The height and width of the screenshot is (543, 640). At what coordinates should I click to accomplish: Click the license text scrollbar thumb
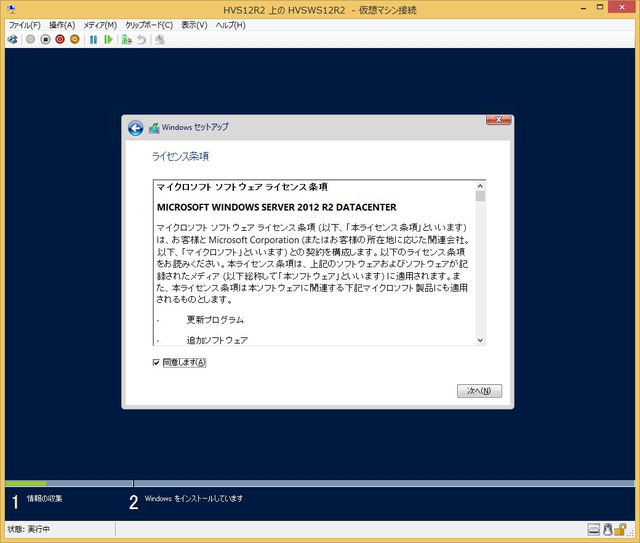point(480,196)
